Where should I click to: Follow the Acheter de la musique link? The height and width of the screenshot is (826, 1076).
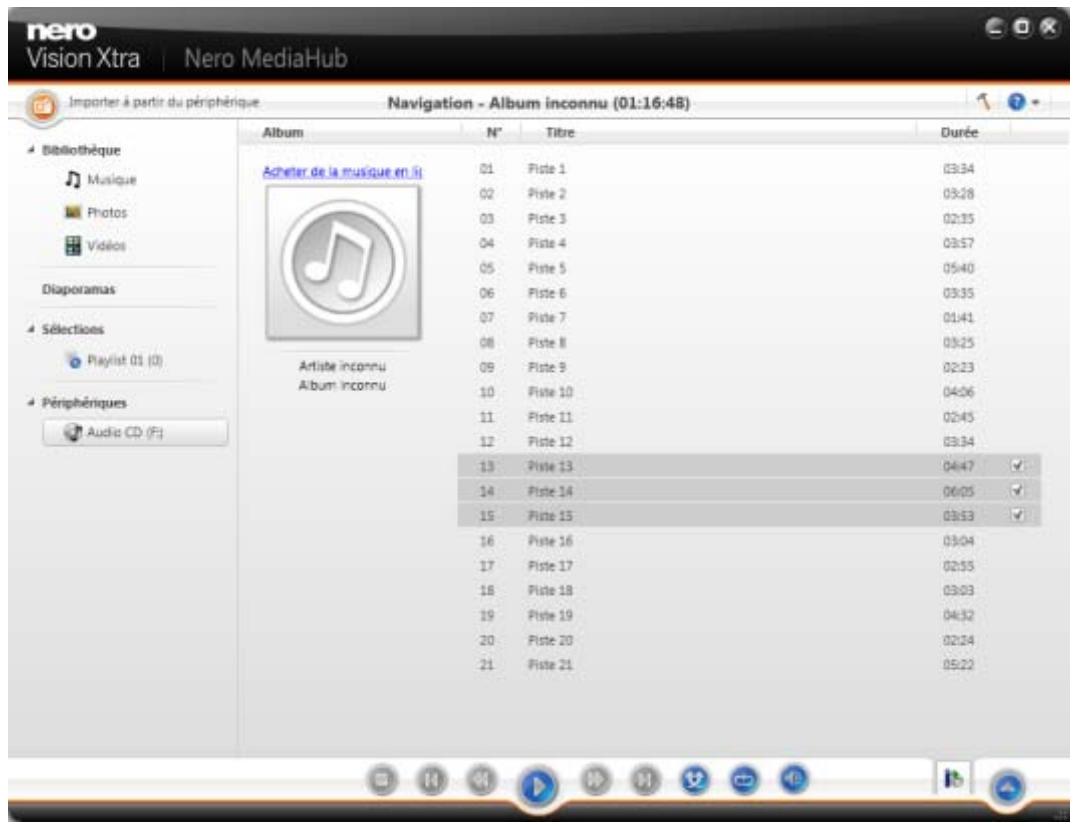(342, 172)
